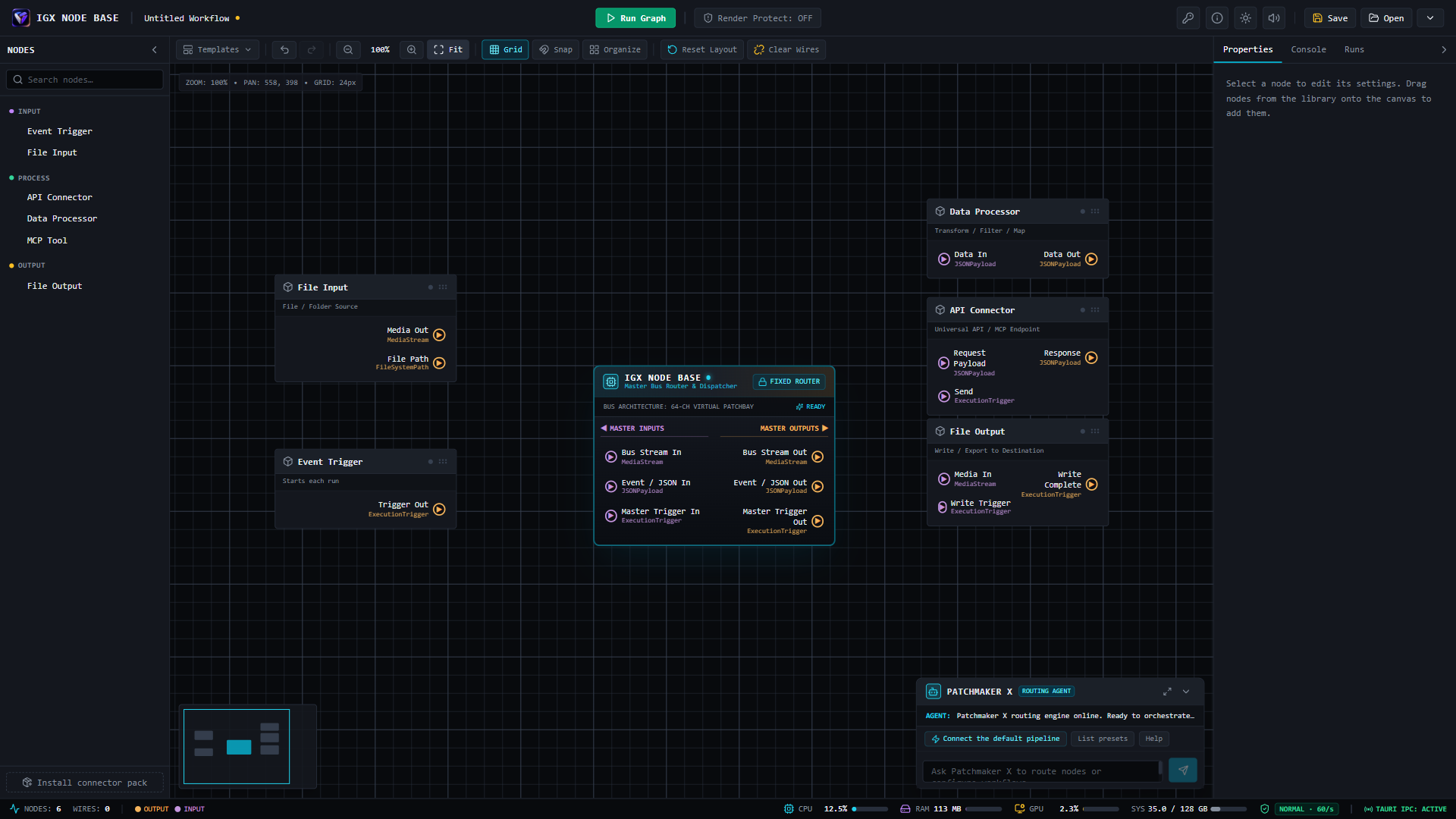
Task: Open the Templates dropdown
Action: point(218,50)
